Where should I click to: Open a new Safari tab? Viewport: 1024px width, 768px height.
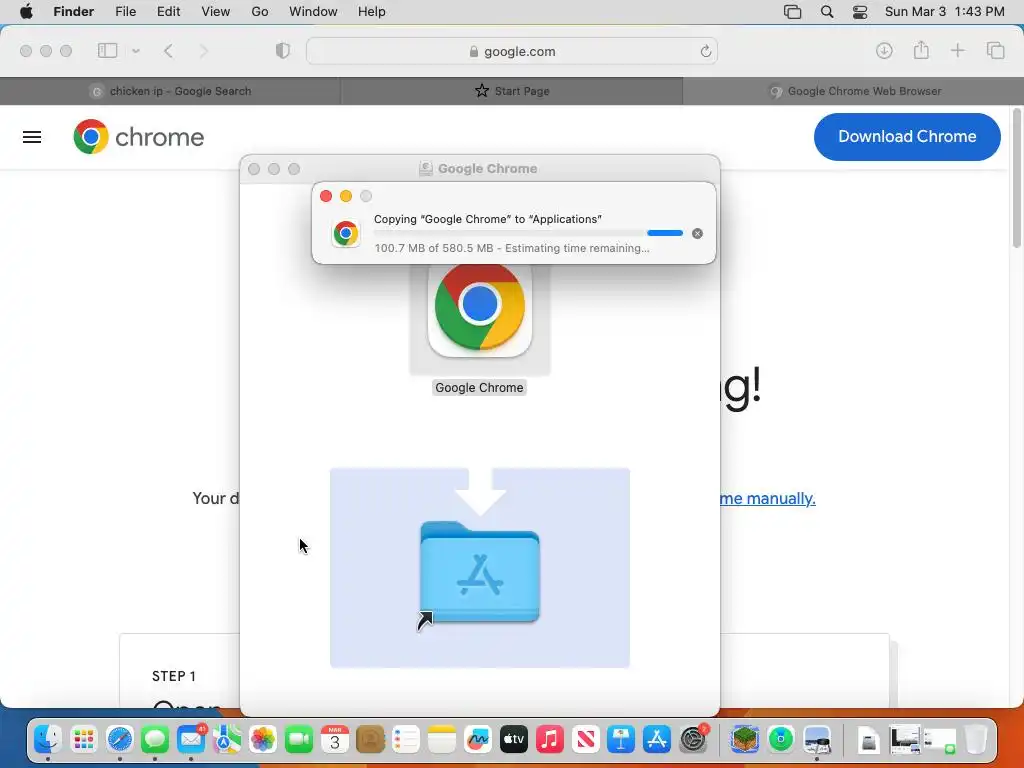point(957,50)
